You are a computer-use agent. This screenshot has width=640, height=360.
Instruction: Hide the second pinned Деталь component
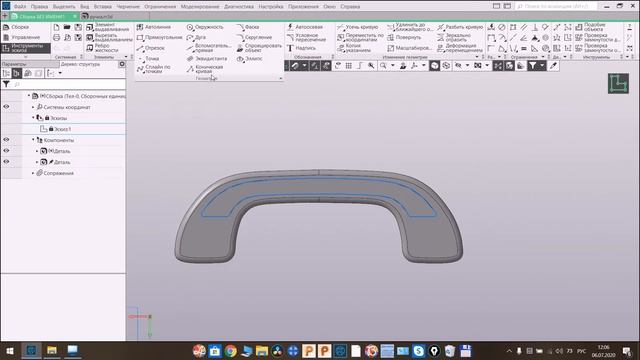pyautogui.click(x=6, y=162)
